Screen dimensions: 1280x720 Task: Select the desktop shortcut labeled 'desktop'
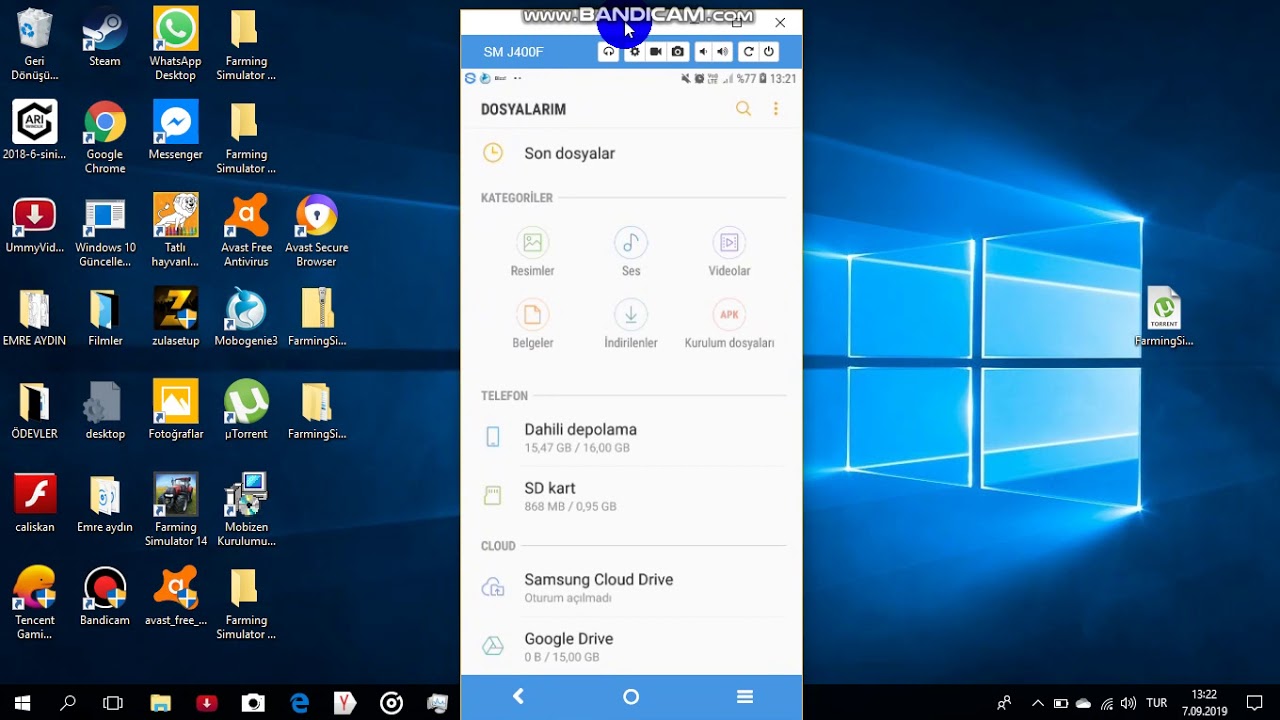coord(105,410)
